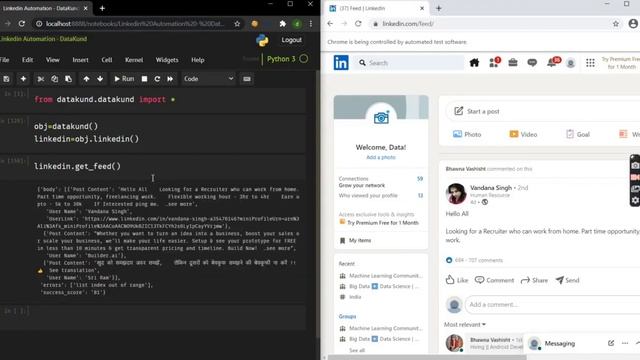This screenshot has width=640, height=360.
Task: Click Start a post box
Action: 543,111
